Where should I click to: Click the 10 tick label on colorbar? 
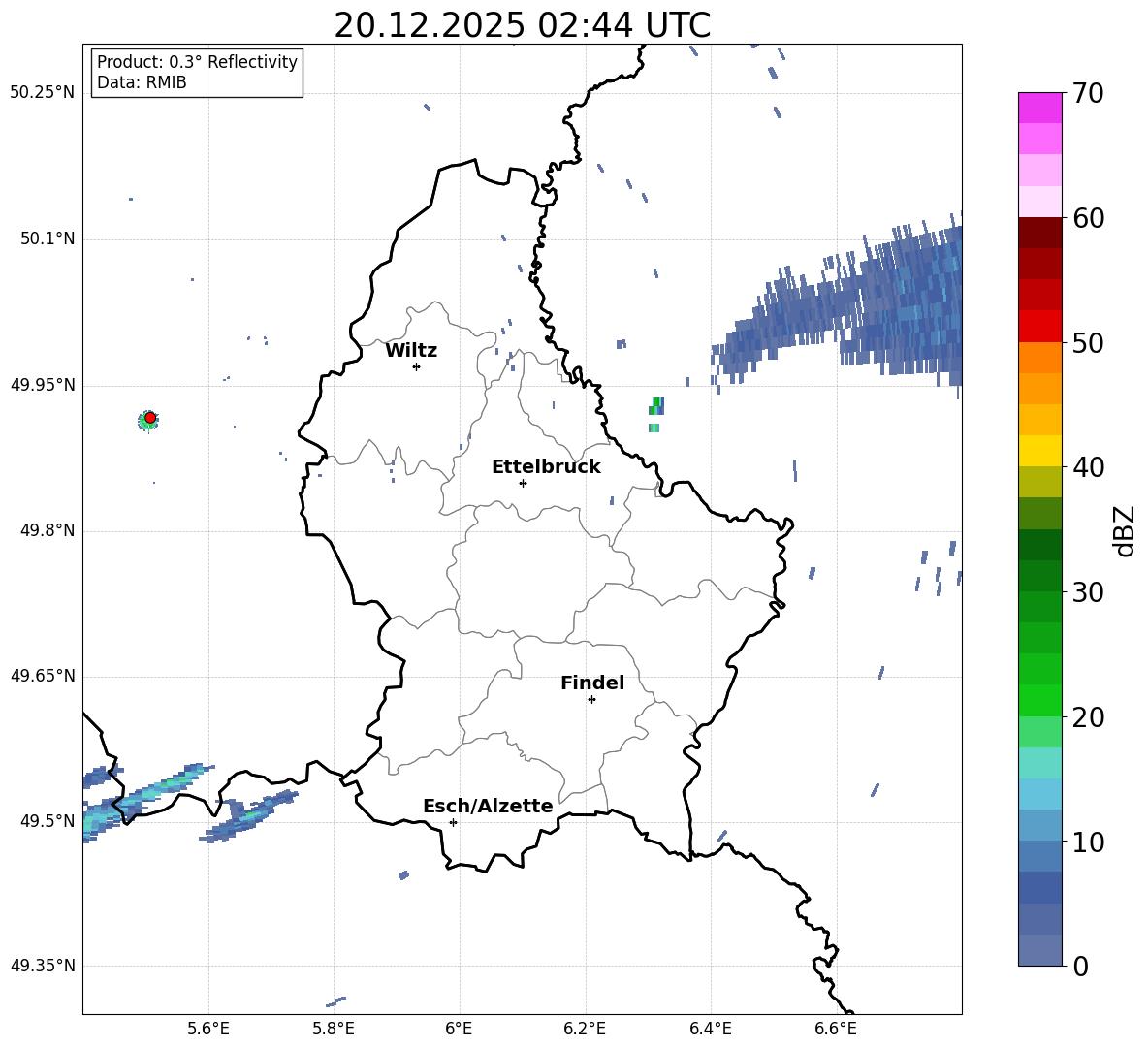1088,842
